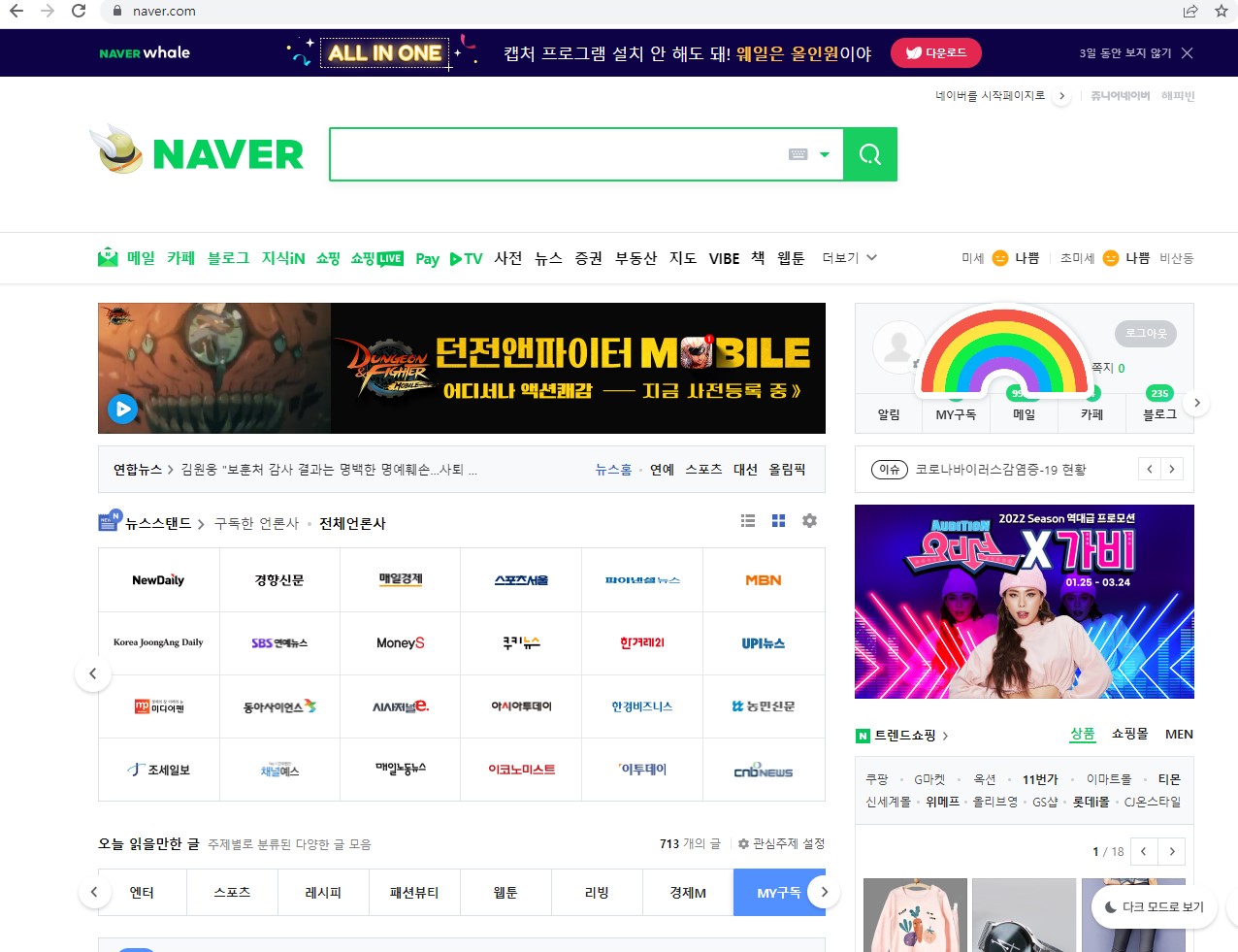Click the 이슈 badge label
This screenshot has height=952, width=1238.
point(889,469)
